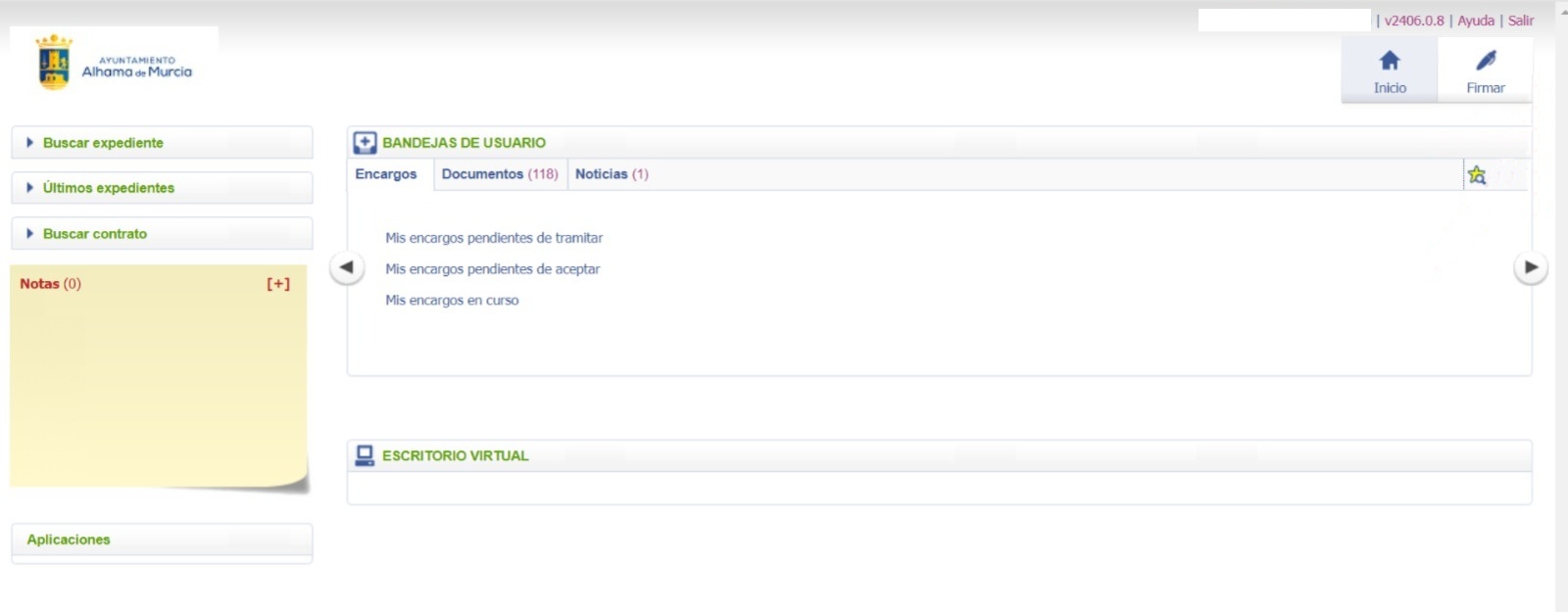Click the favorites star icon in Bandejas
The height and width of the screenshot is (612, 1568).
[1477, 175]
